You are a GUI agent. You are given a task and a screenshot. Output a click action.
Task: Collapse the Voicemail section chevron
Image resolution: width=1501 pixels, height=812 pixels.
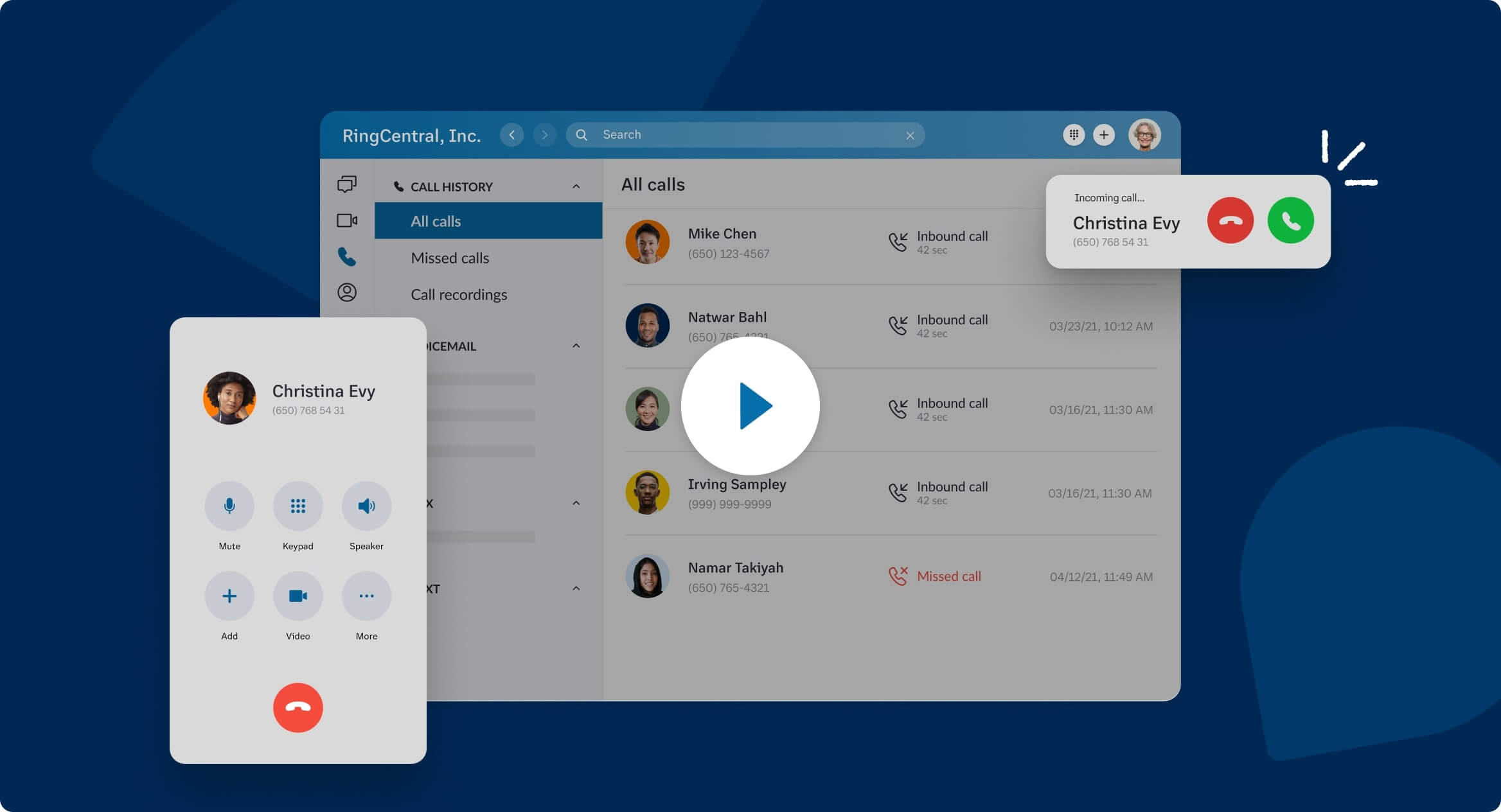point(576,346)
